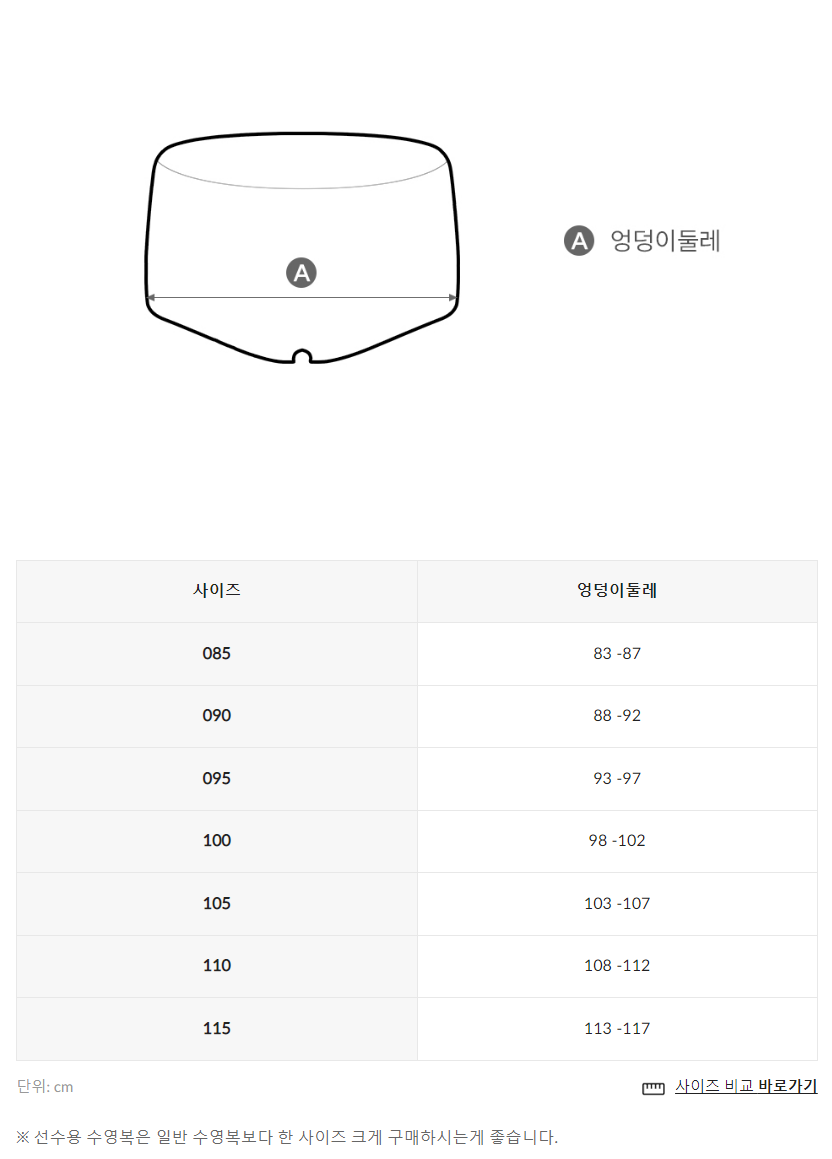Click the 사이즈 column header
This screenshot has width=832, height=1159.
(x=216, y=591)
